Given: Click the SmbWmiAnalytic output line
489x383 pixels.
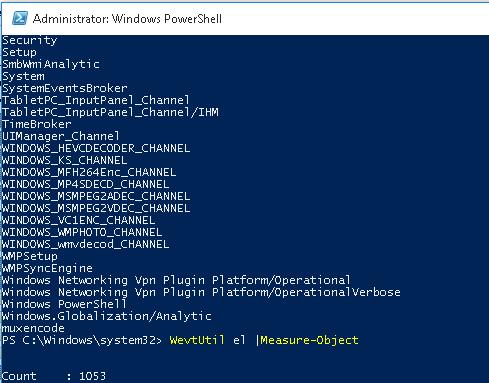Looking at the screenshot, I should pos(51,64).
